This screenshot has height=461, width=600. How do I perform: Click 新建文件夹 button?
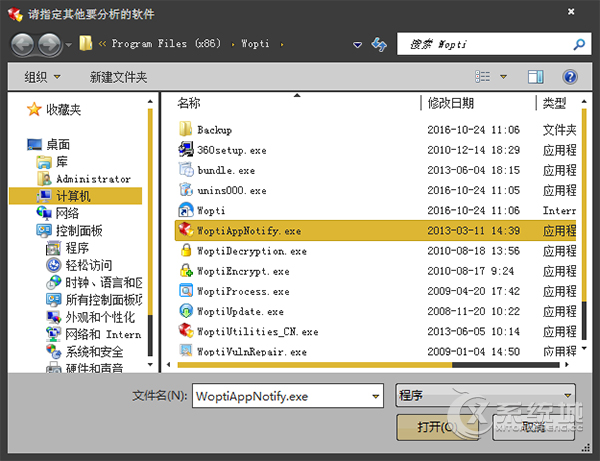click(118, 77)
